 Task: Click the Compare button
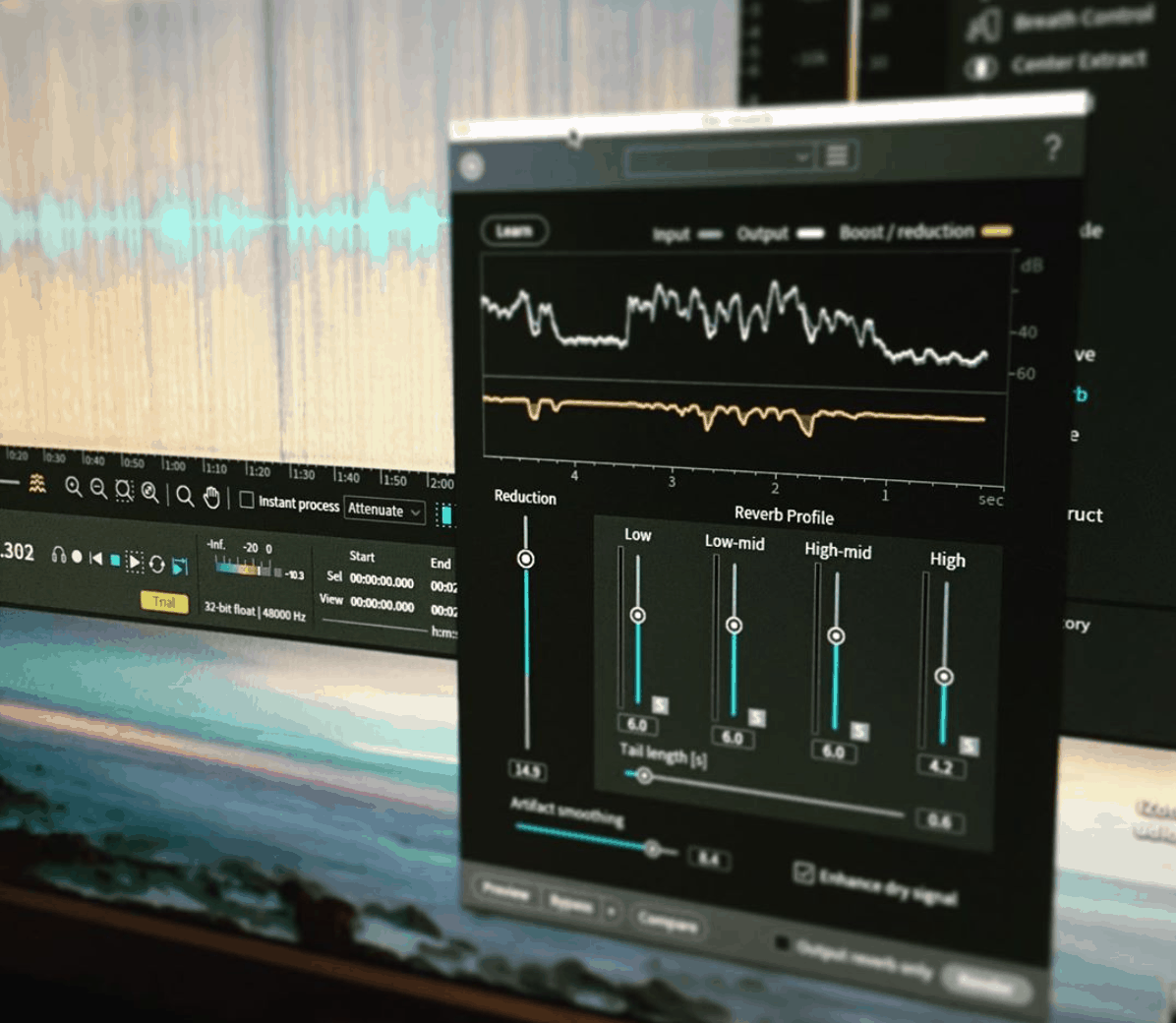point(668,922)
